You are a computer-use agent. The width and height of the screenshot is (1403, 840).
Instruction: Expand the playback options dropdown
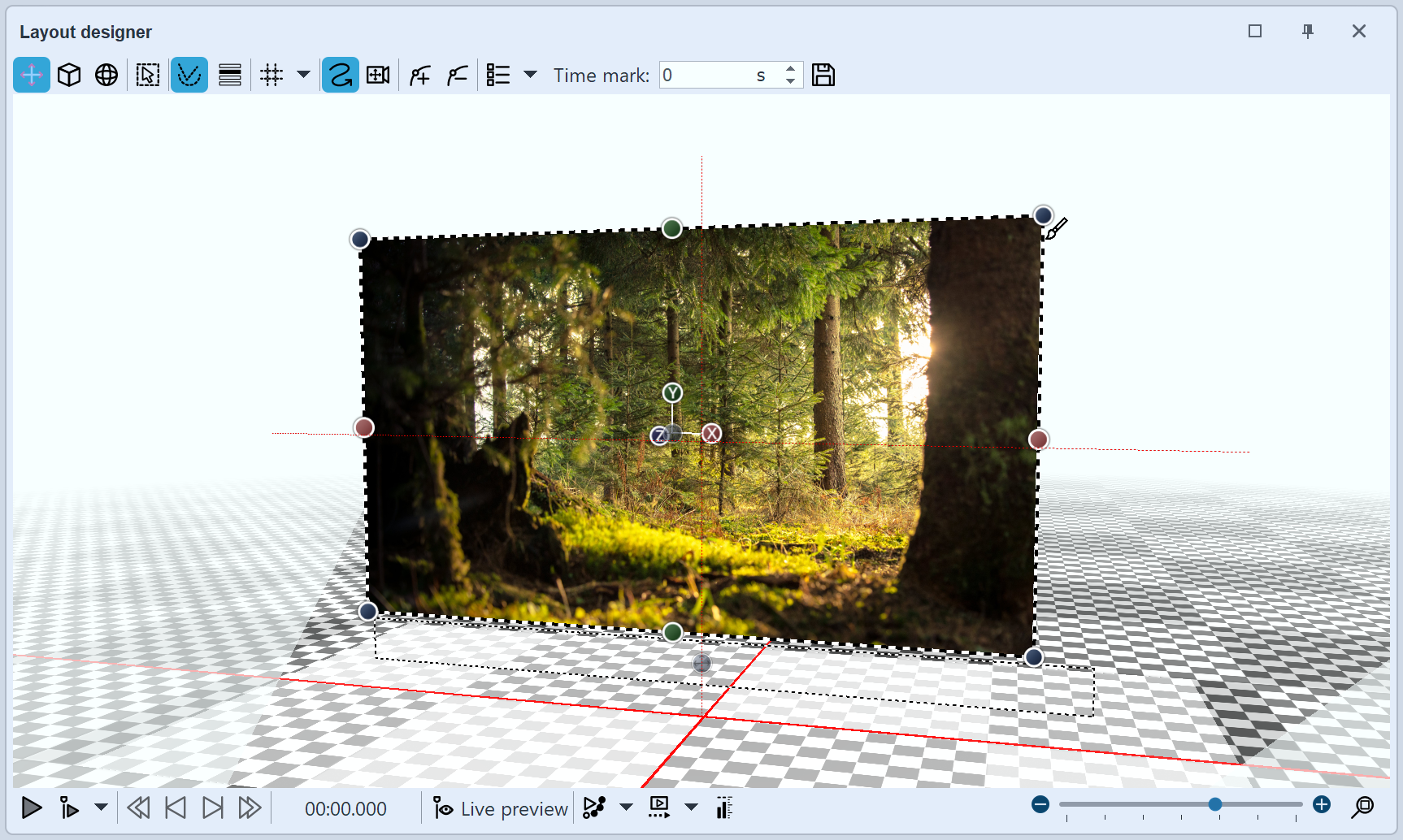pos(102,808)
